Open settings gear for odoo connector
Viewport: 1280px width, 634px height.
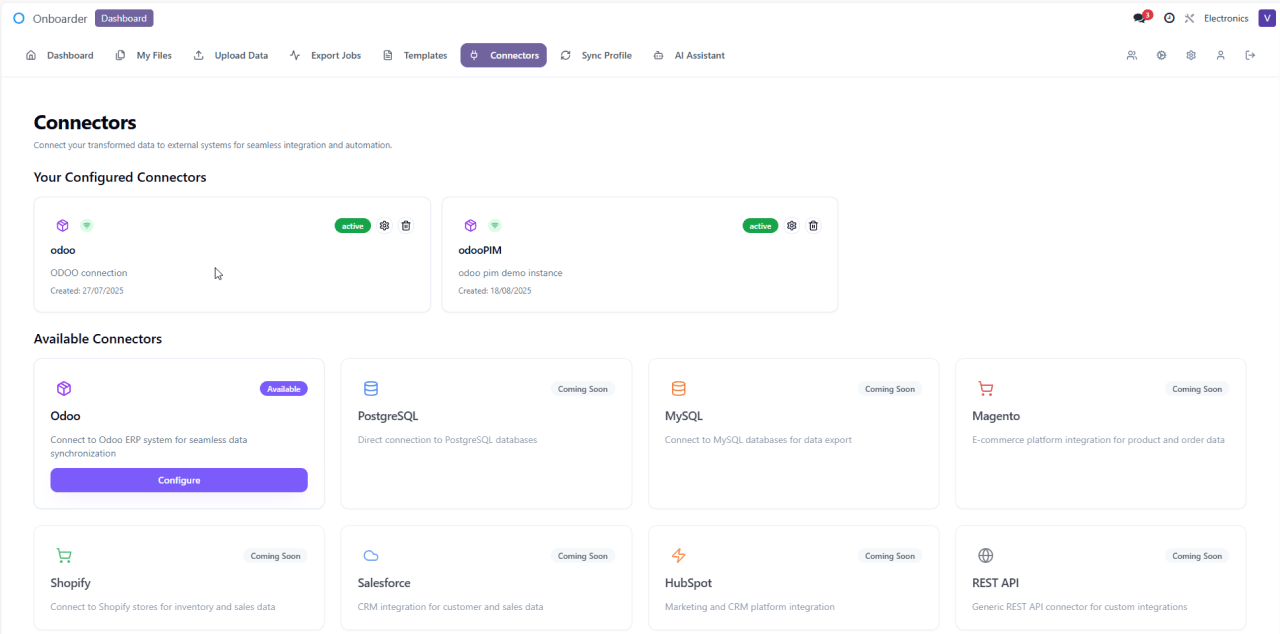click(385, 226)
